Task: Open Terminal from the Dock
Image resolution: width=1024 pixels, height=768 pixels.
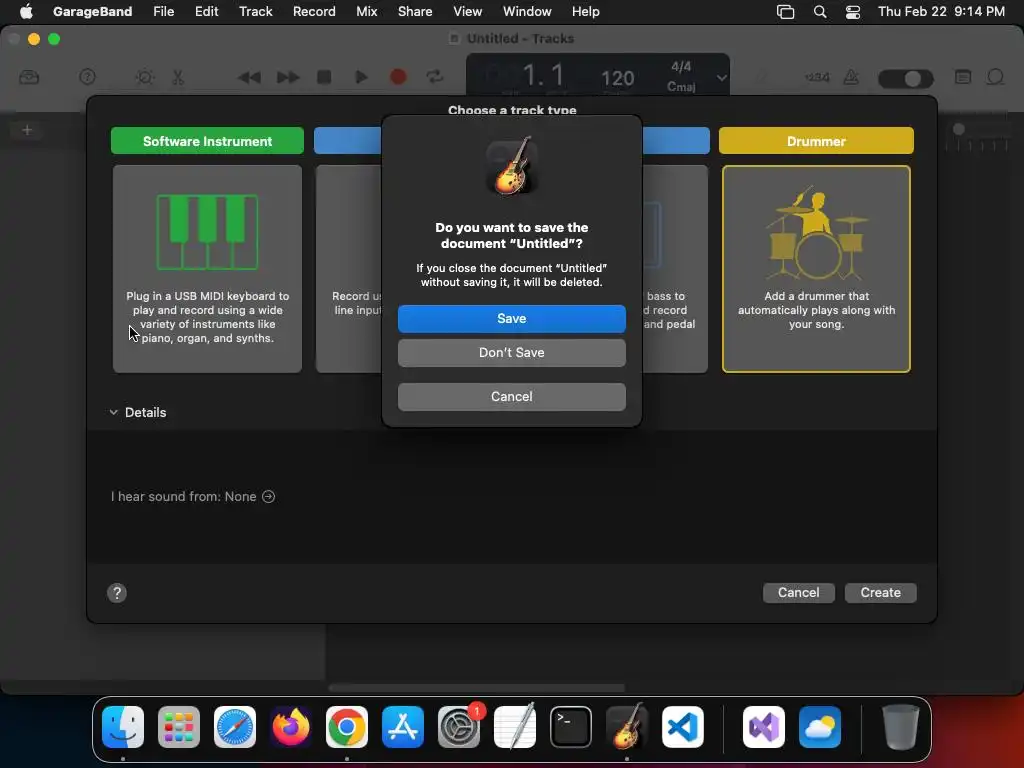Action: (571, 727)
